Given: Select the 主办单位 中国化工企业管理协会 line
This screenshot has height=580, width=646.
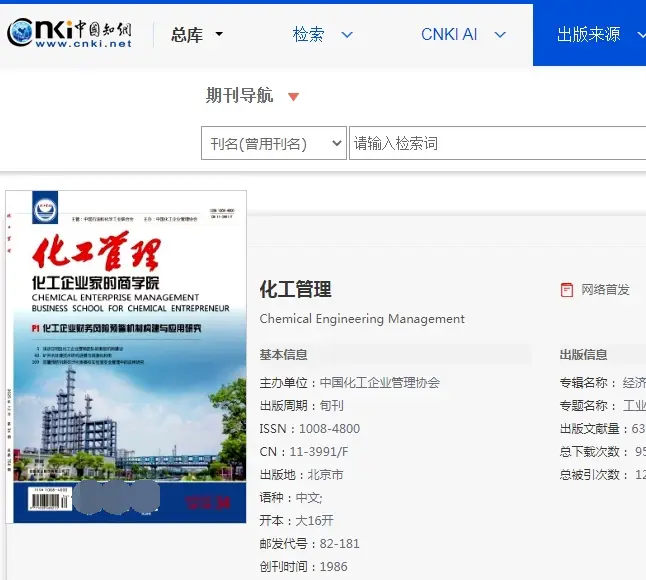Looking at the screenshot, I should point(350,383).
